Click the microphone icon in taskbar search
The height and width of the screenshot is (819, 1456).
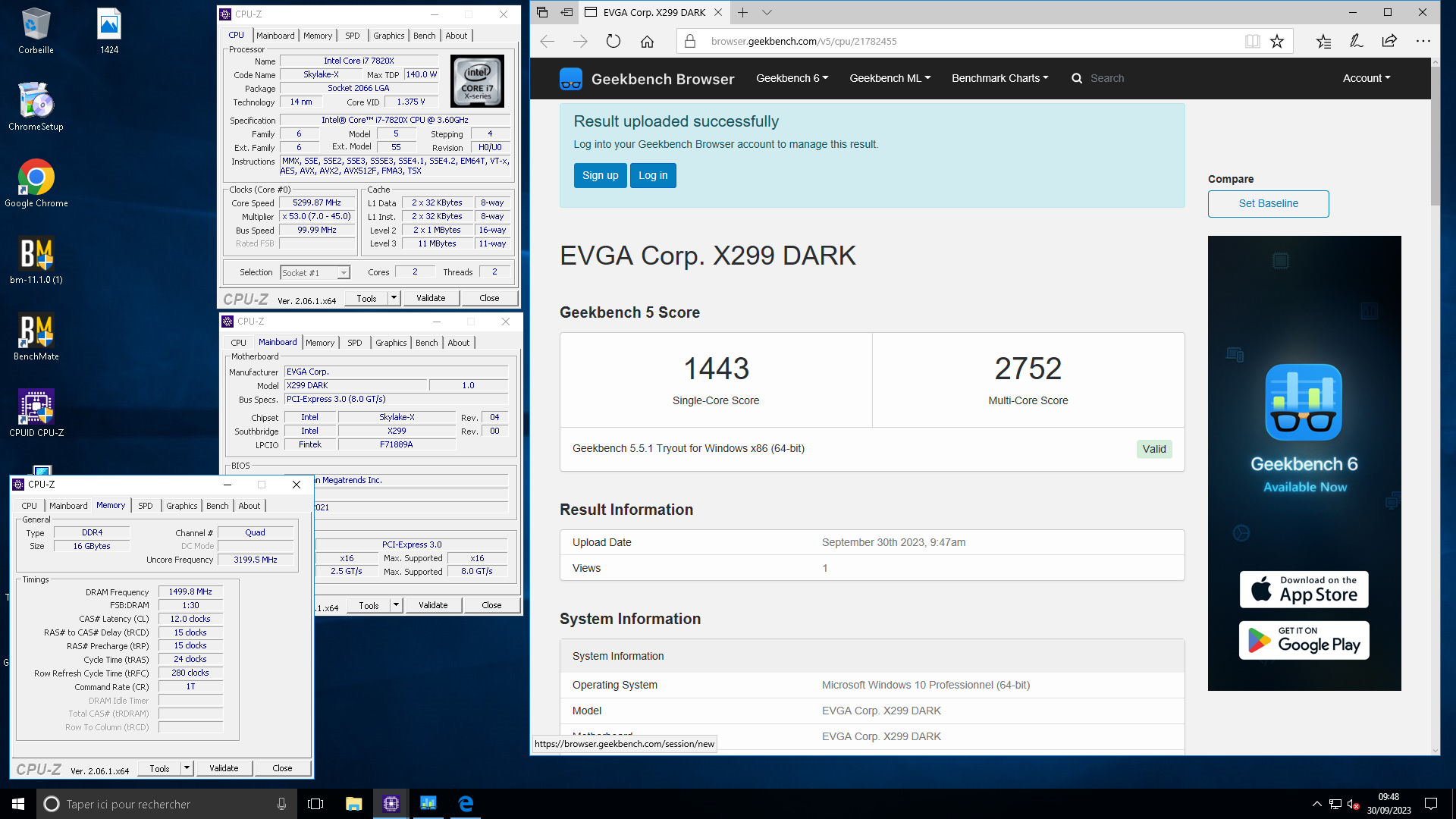[281, 804]
